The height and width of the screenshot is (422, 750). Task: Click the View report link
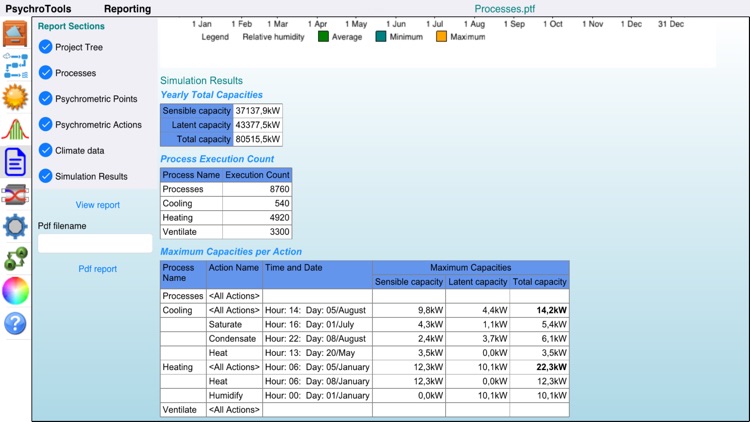click(98, 205)
